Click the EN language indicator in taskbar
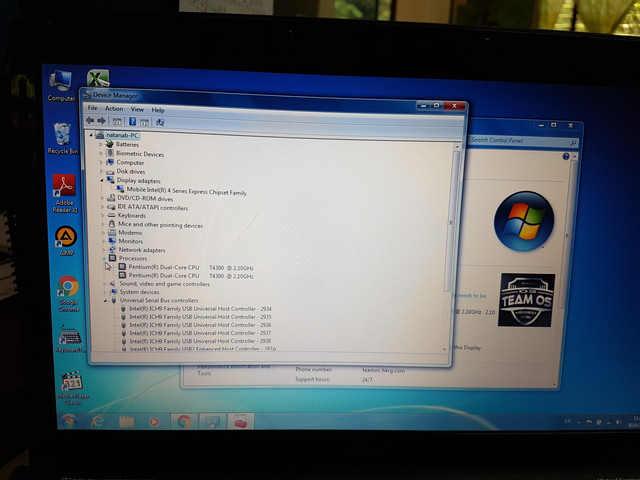 [568, 421]
